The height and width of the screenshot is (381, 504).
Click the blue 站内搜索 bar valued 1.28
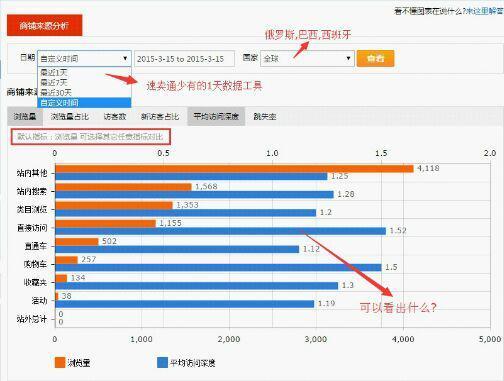tap(194, 195)
